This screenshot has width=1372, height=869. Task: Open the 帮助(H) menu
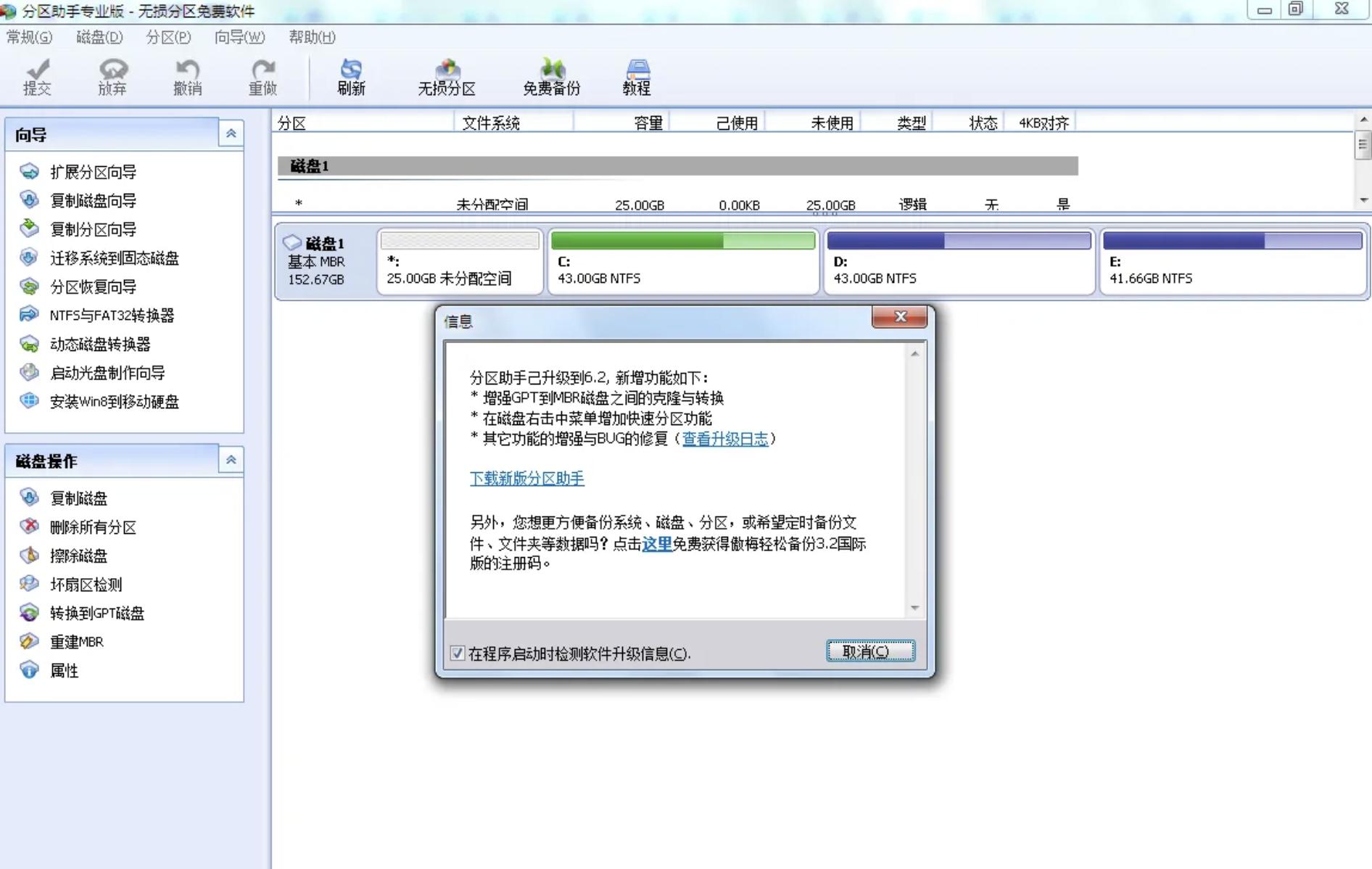pyautogui.click(x=312, y=37)
